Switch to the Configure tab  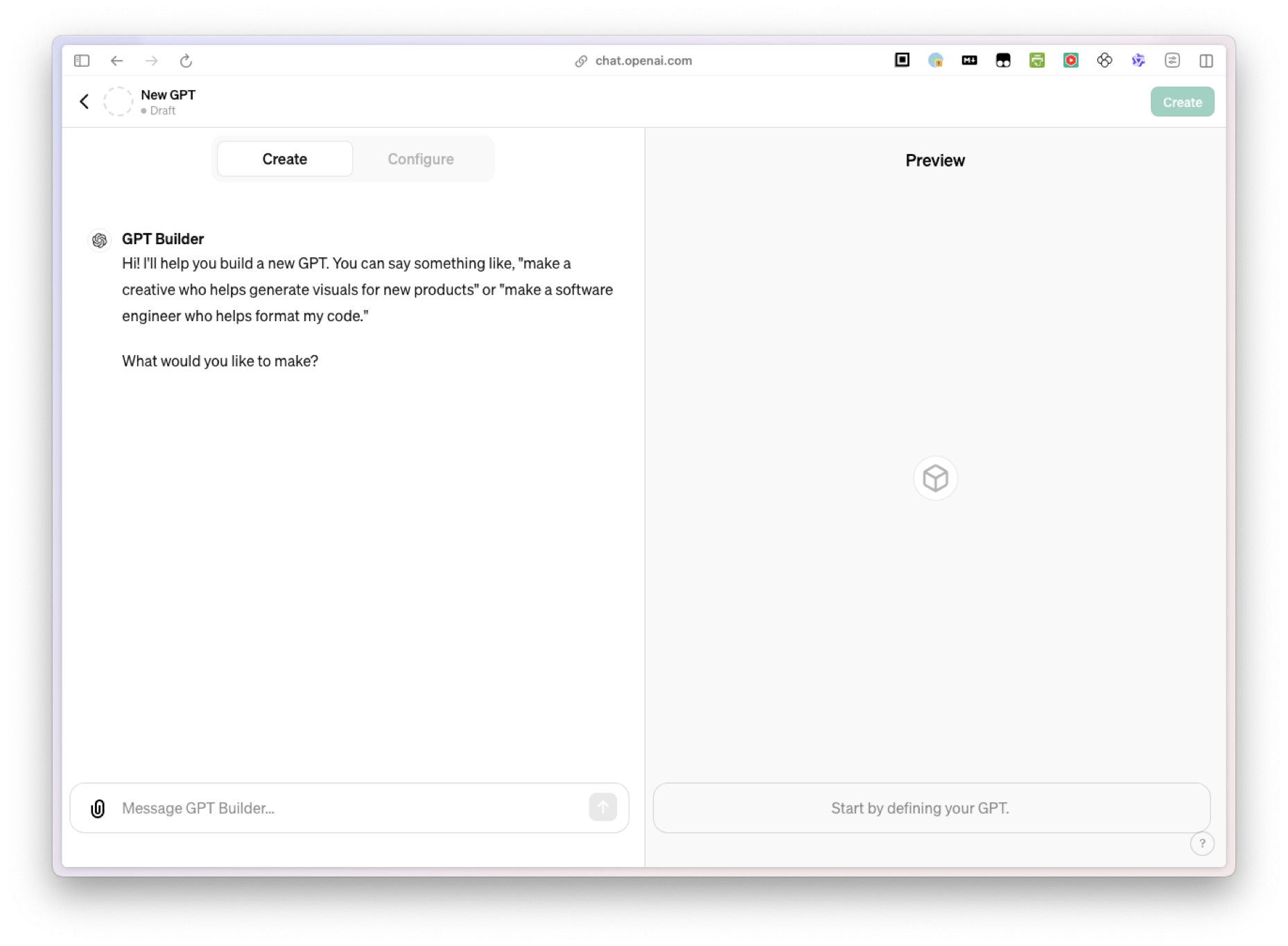(x=421, y=159)
